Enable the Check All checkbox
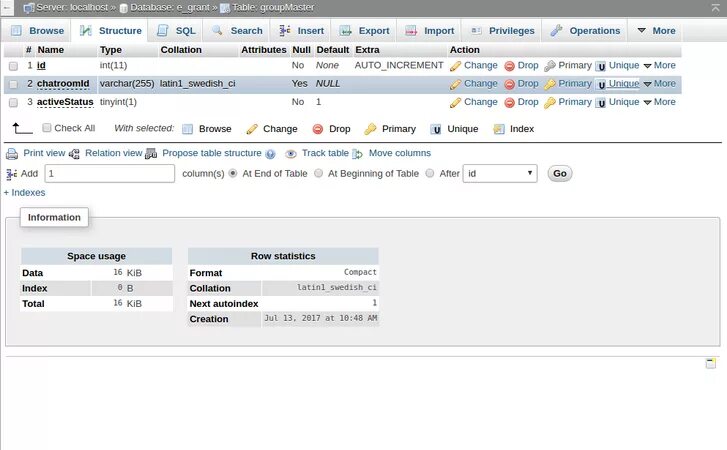 pos(46,127)
